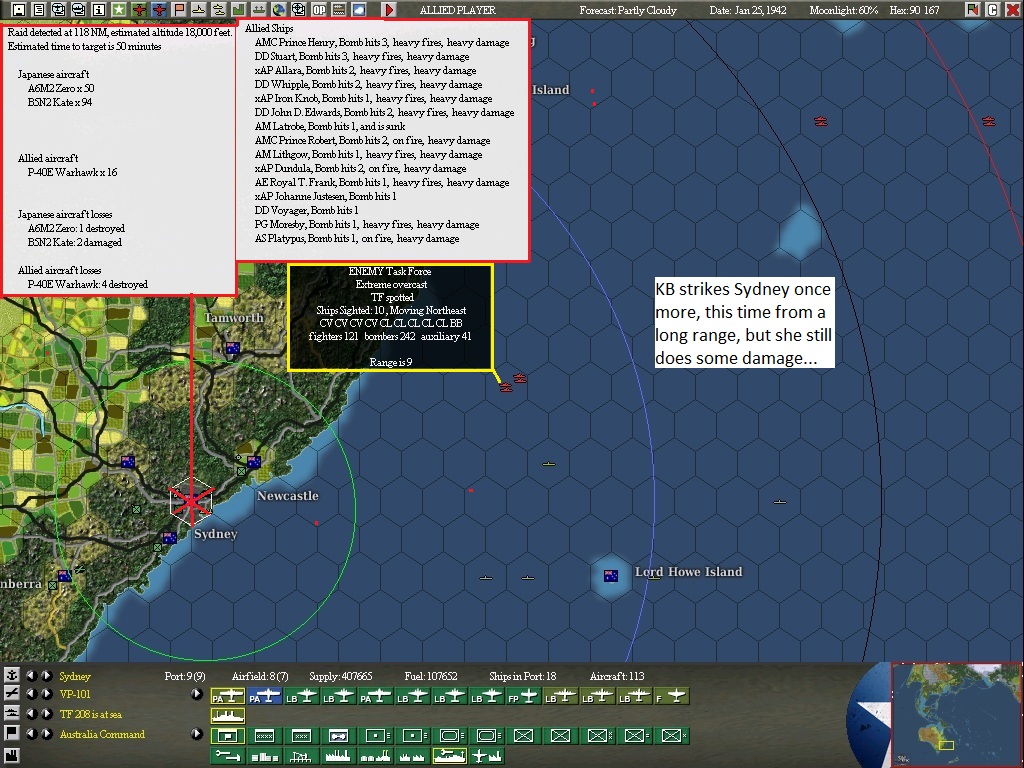Image resolution: width=1024 pixels, height=768 pixels.
Task: Click the flag icon beside Australia Command
Action: click(x=11, y=733)
